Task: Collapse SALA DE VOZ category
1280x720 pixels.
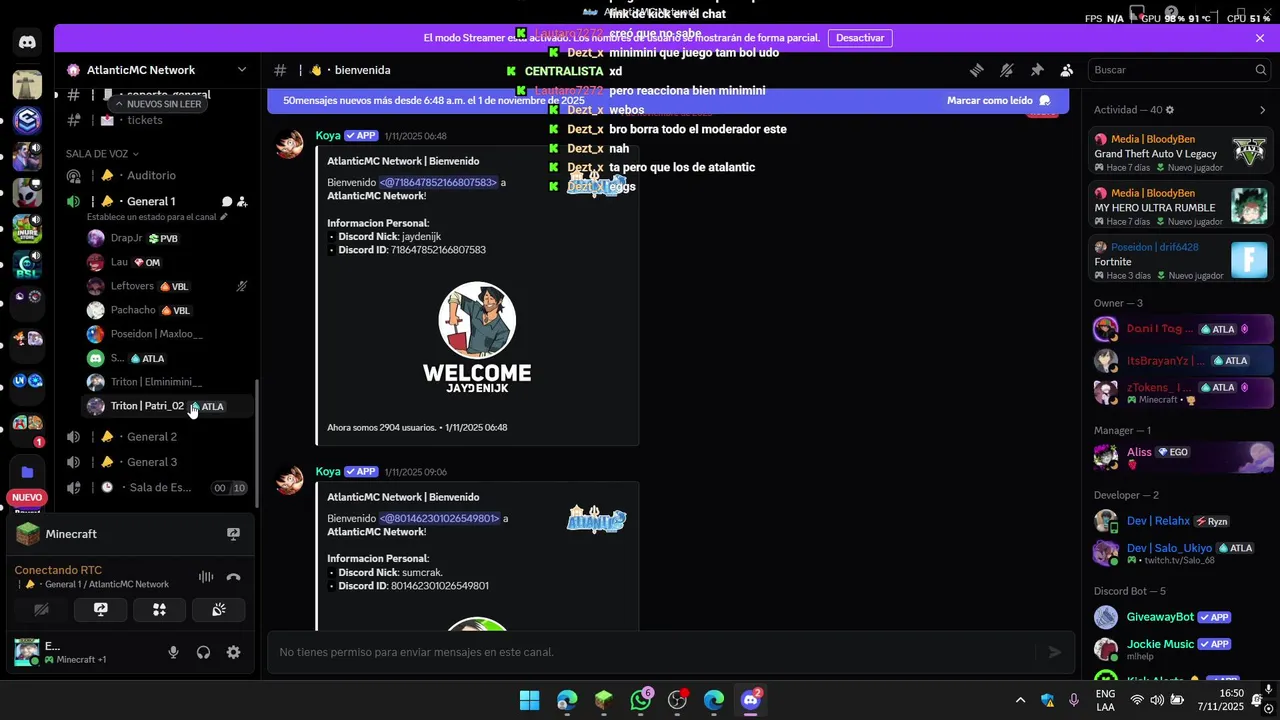Action: 102,154
